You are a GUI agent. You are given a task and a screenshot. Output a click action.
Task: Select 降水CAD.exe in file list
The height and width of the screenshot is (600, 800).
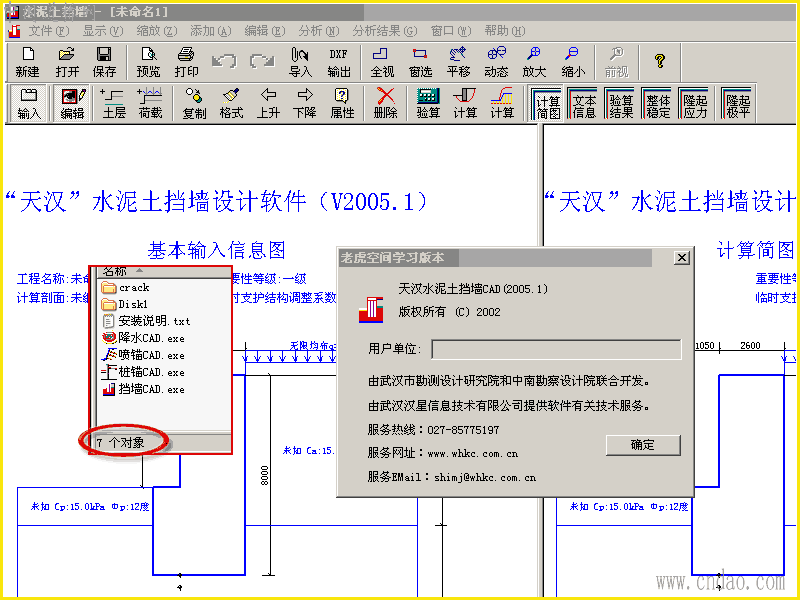[x=143, y=338]
